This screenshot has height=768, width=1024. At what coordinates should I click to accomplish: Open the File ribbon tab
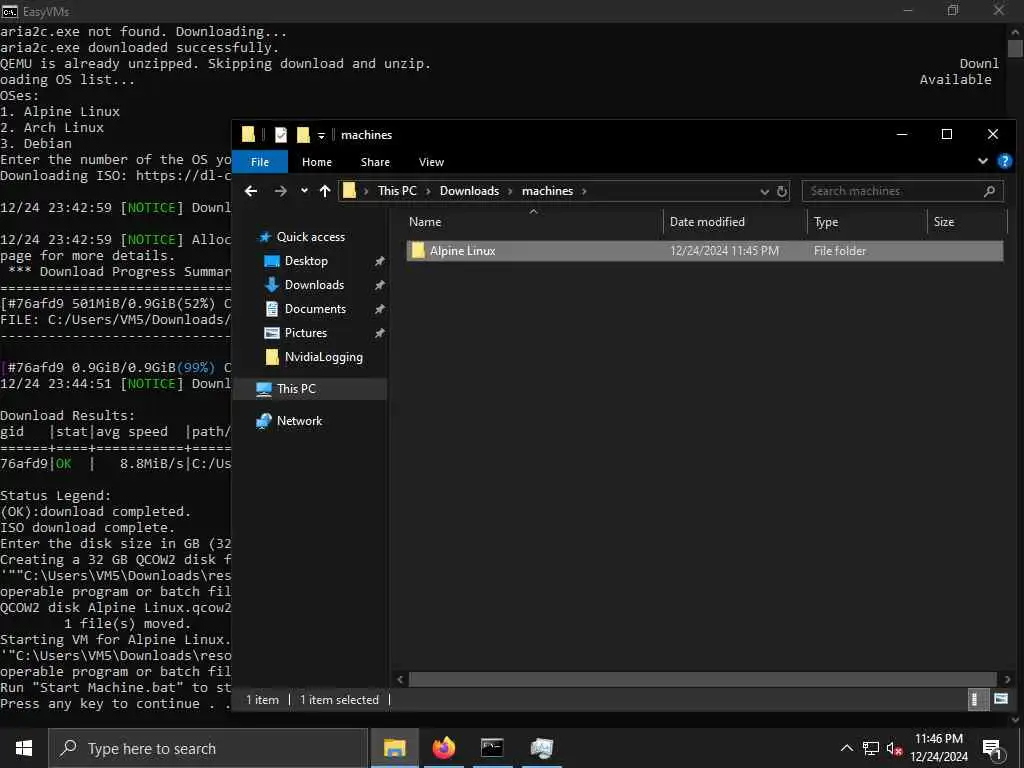click(260, 162)
